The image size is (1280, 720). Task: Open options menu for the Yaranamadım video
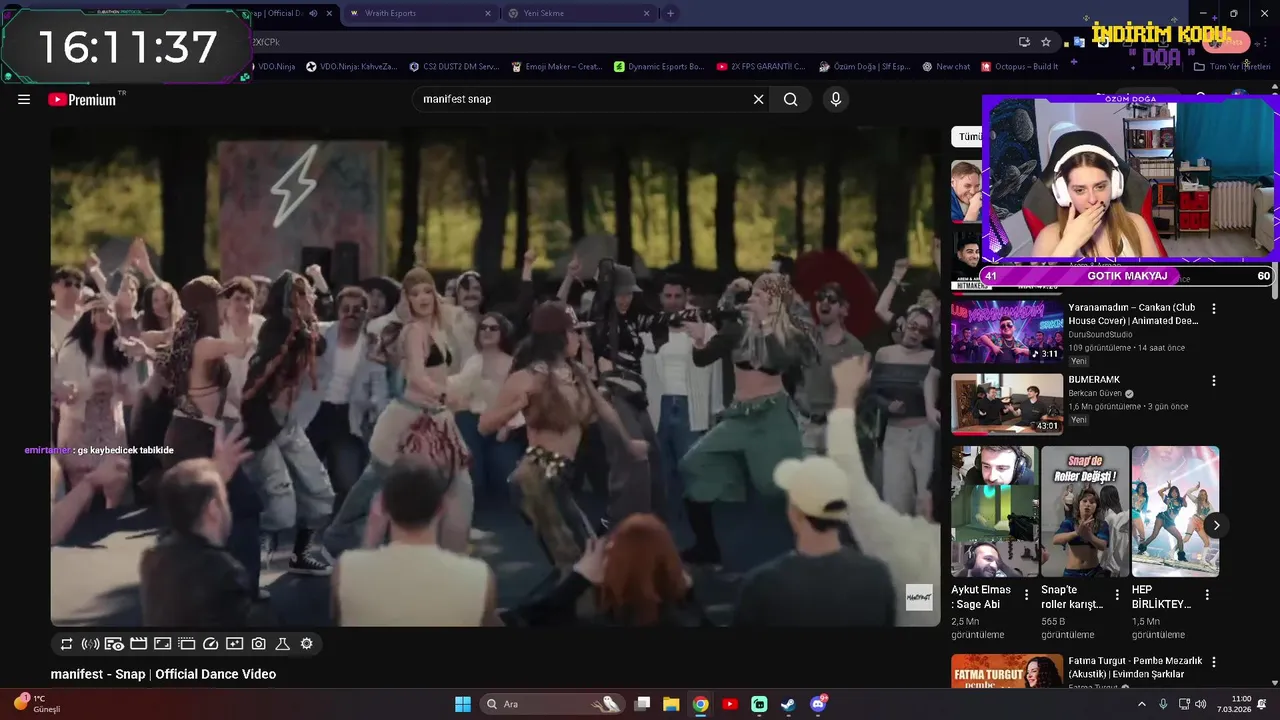click(1214, 309)
